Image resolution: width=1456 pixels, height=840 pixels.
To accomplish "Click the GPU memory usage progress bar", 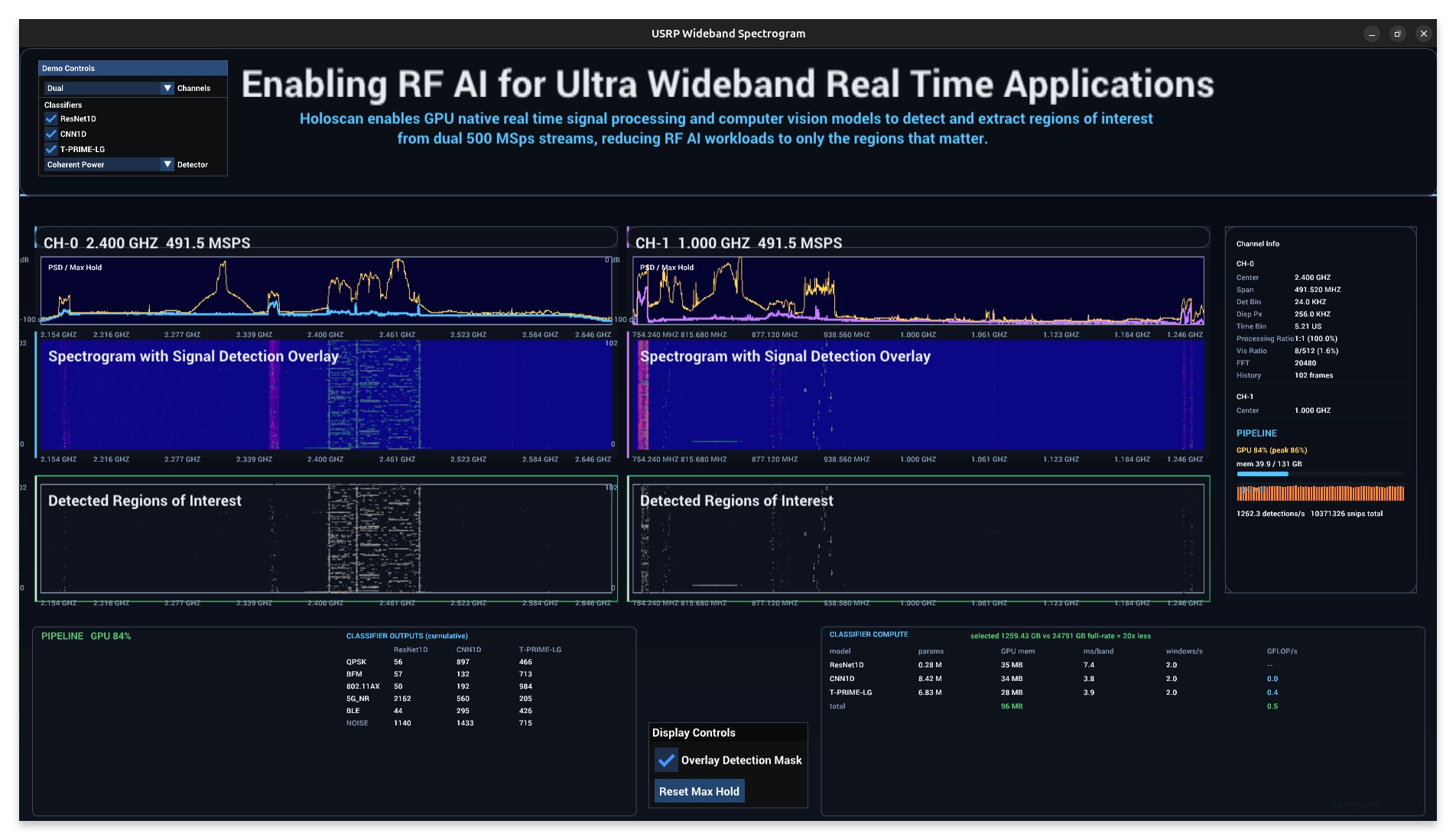I will (x=1320, y=474).
